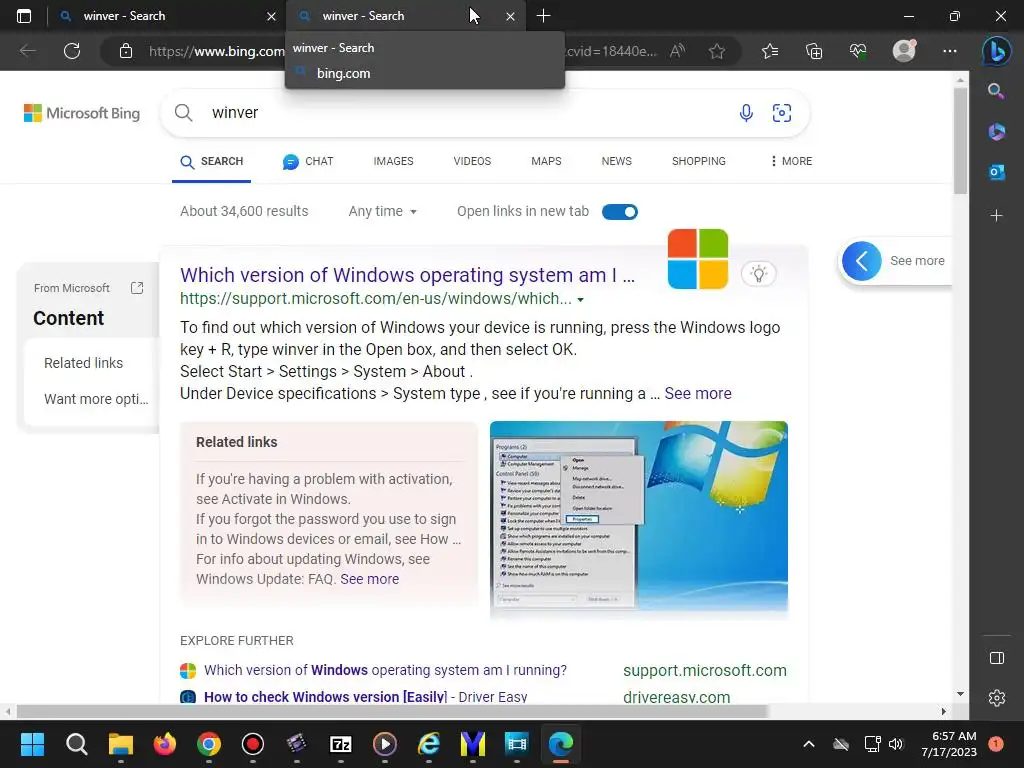Click the Microsoft Bing logo
Image resolution: width=1024 pixels, height=768 pixels.
[82, 114]
